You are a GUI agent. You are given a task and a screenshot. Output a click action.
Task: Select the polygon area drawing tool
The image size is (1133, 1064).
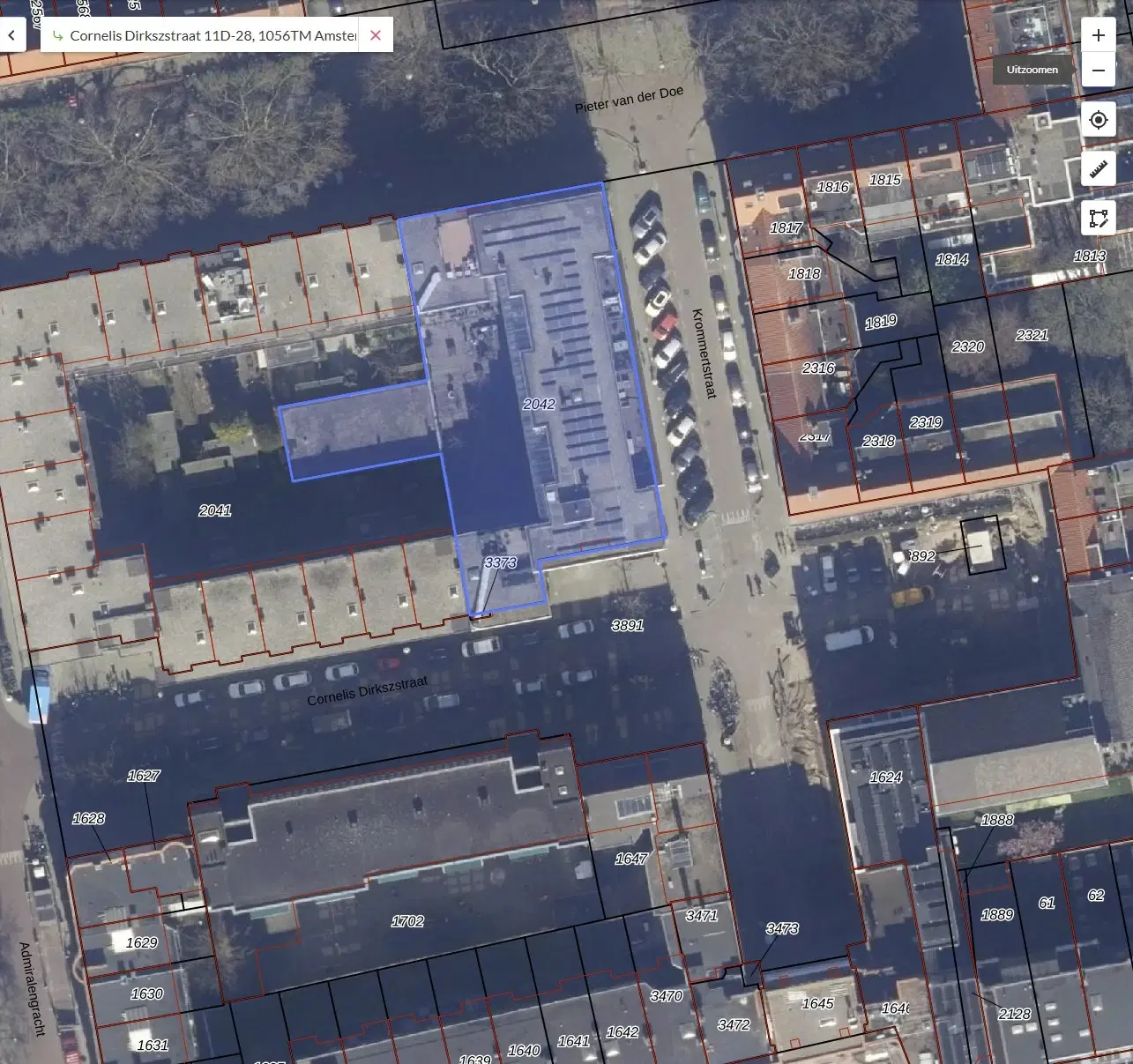(x=1098, y=218)
